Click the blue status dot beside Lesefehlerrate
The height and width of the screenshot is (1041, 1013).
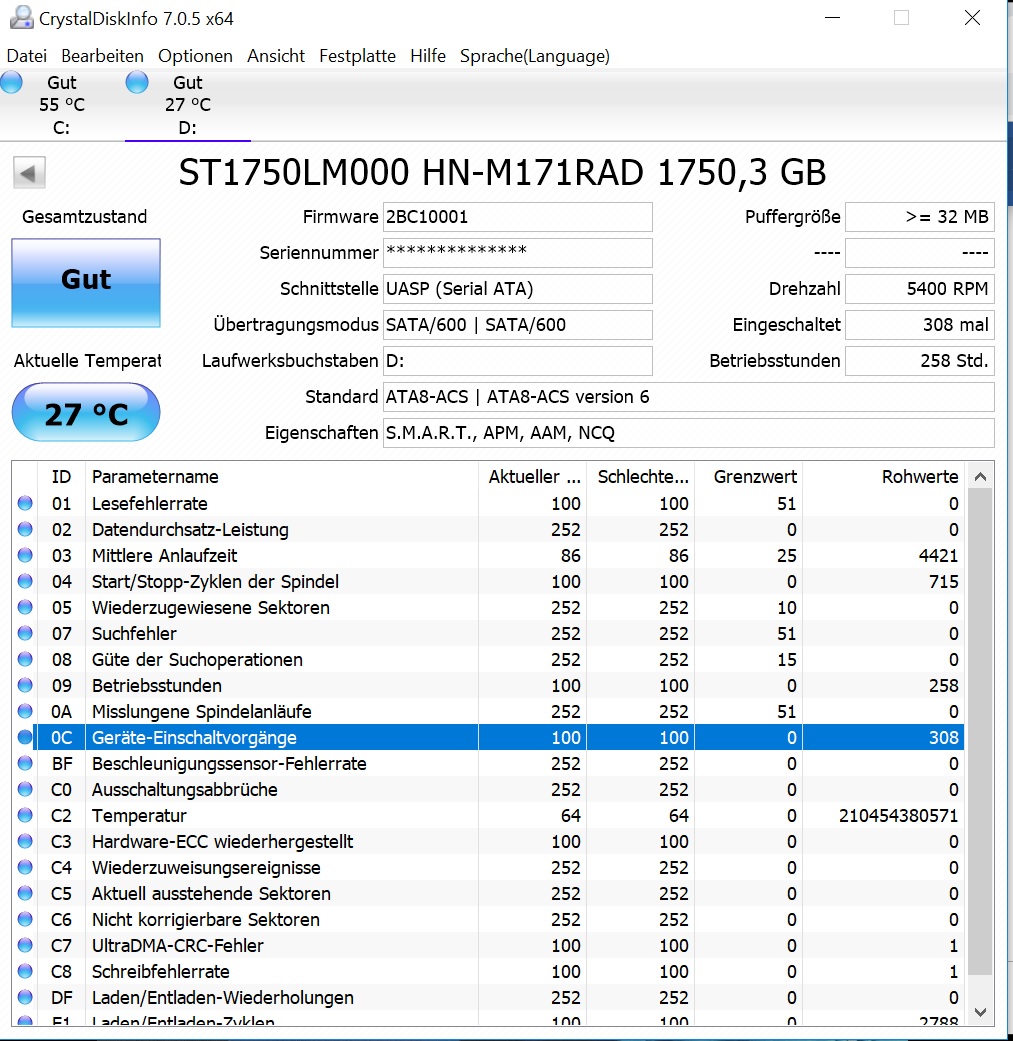pos(24,503)
